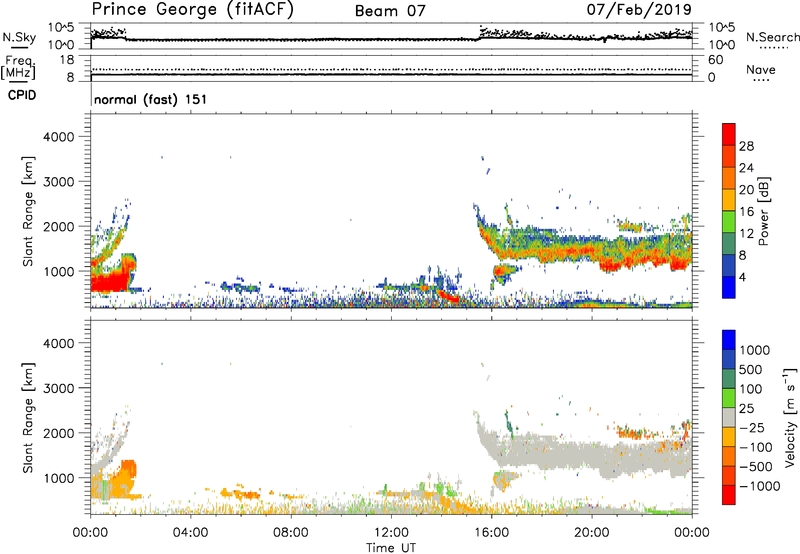Click the '16' label on the Power color bar
Image resolution: width=800 pixels, height=554 pixels.
tap(746, 212)
